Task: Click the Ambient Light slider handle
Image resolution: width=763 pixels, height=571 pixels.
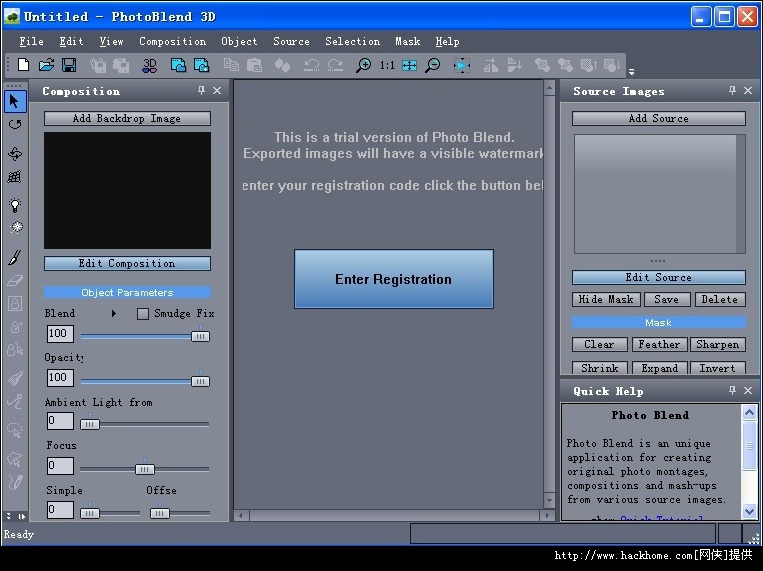Action: click(x=90, y=424)
